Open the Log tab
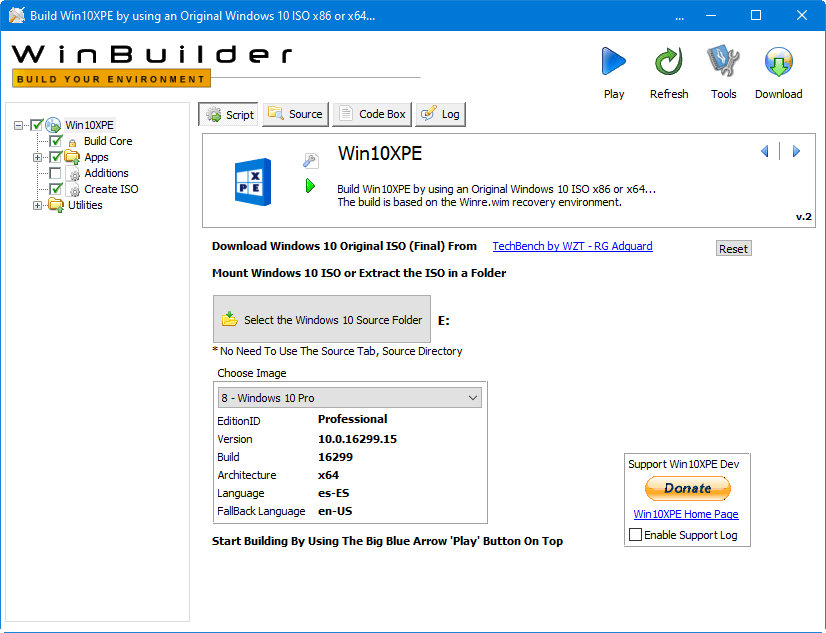This screenshot has height=633, width=826. point(440,114)
